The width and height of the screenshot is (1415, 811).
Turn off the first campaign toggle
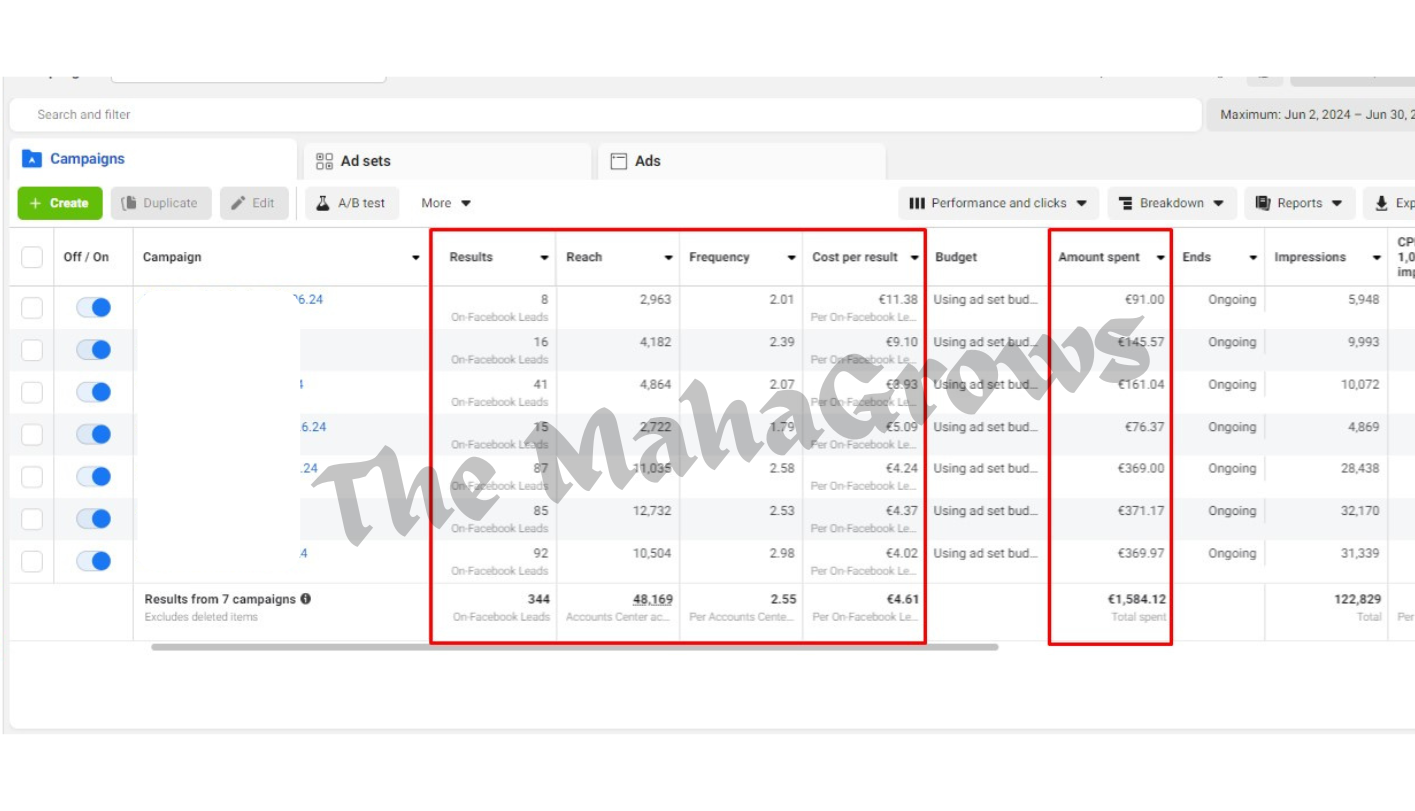coord(93,308)
